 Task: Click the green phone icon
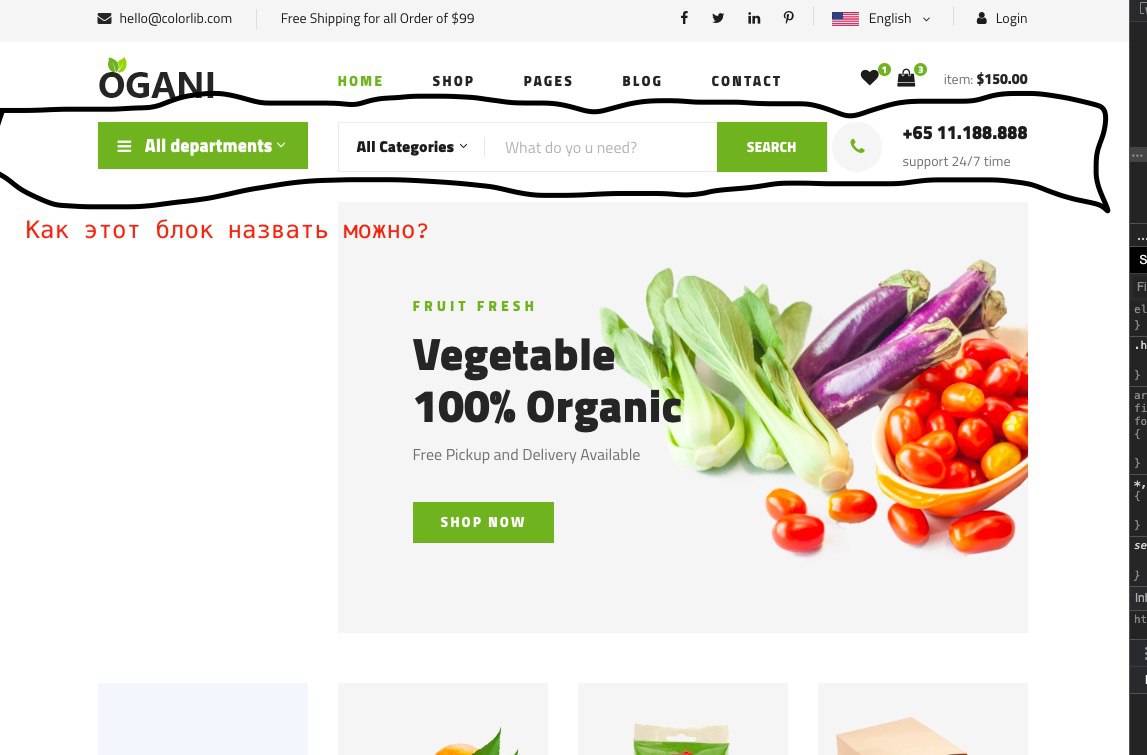click(857, 147)
